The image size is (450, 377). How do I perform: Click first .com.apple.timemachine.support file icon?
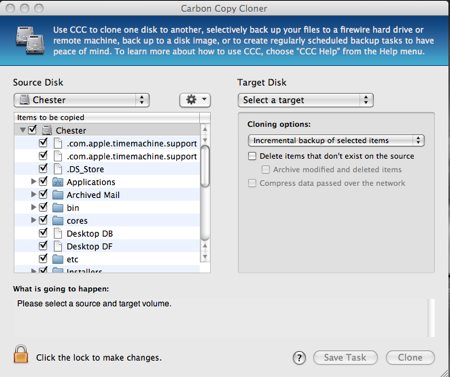(58, 143)
